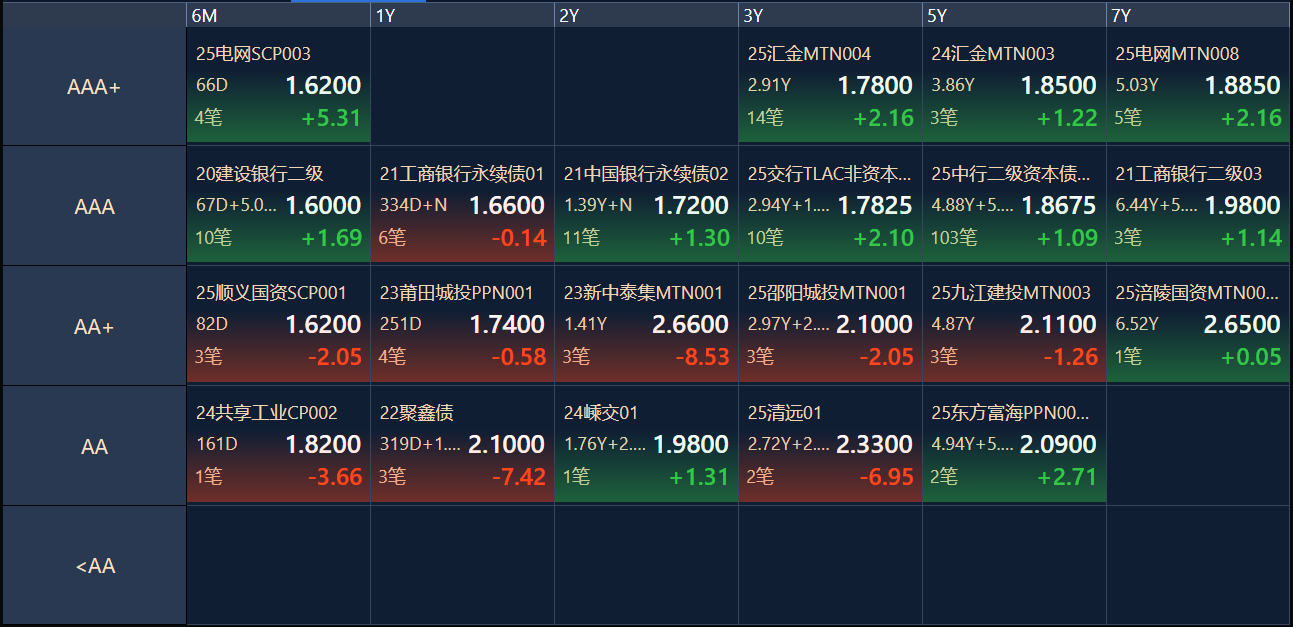The image size is (1293, 627).
Task: Open the 23新中泰集MTN001 bond card
Action: 646,325
